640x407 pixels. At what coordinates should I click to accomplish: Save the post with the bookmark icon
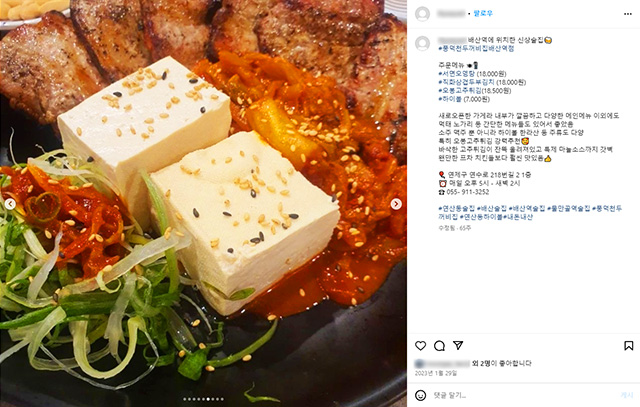(629, 346)
